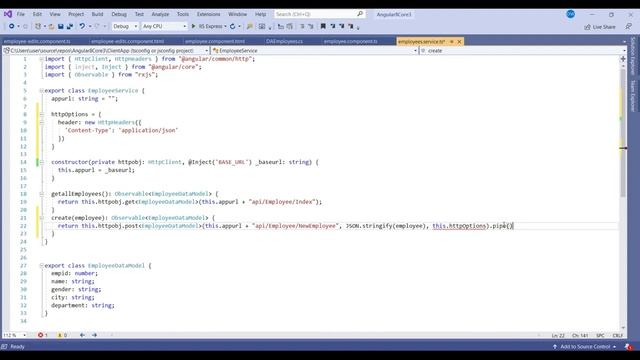Open the user account avatar
This screenshot has height=360, width=640.
coord(571,14)
